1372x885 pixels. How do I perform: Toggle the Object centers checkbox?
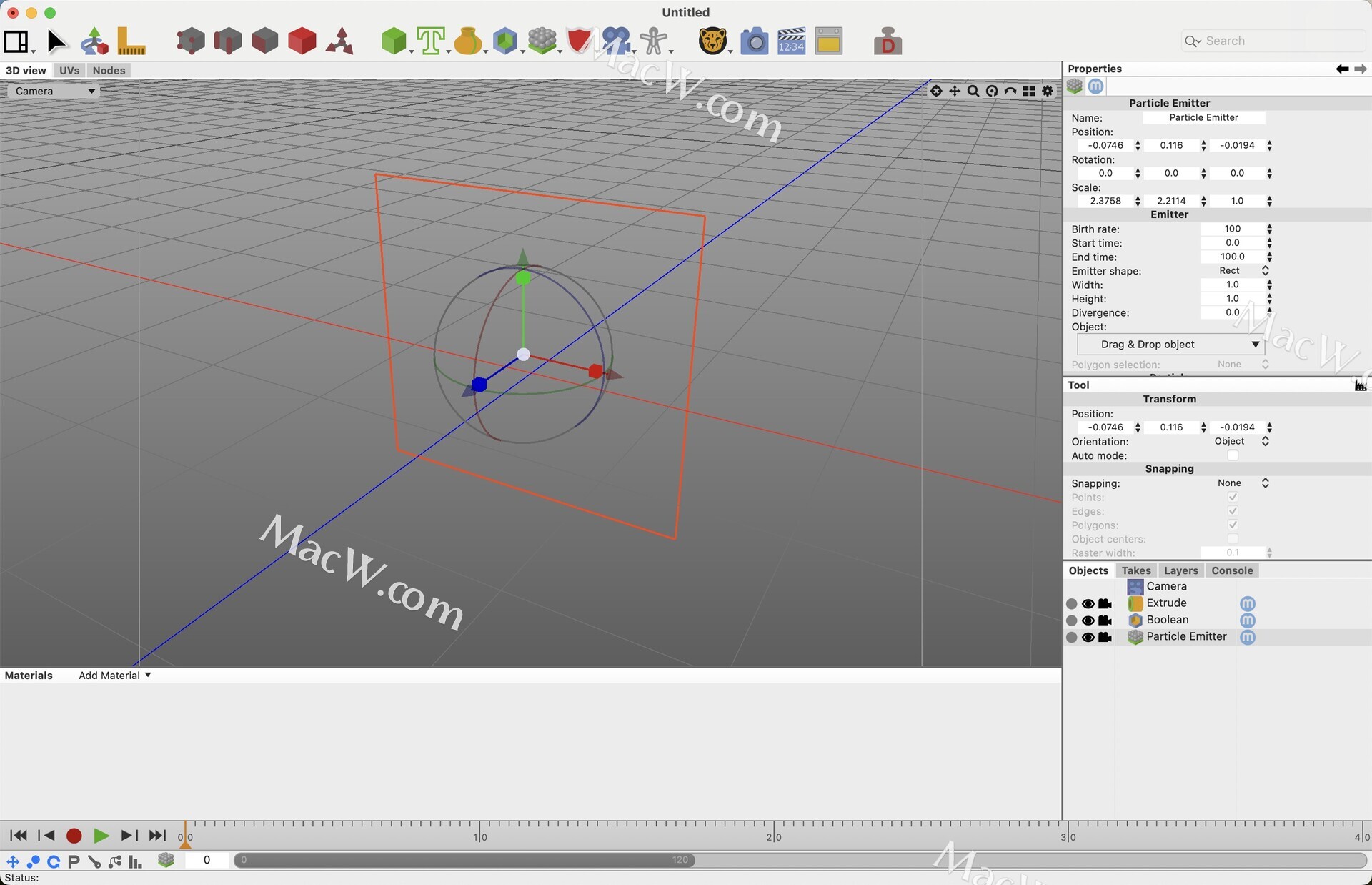pyautogui.click(x=1233, y=539)
